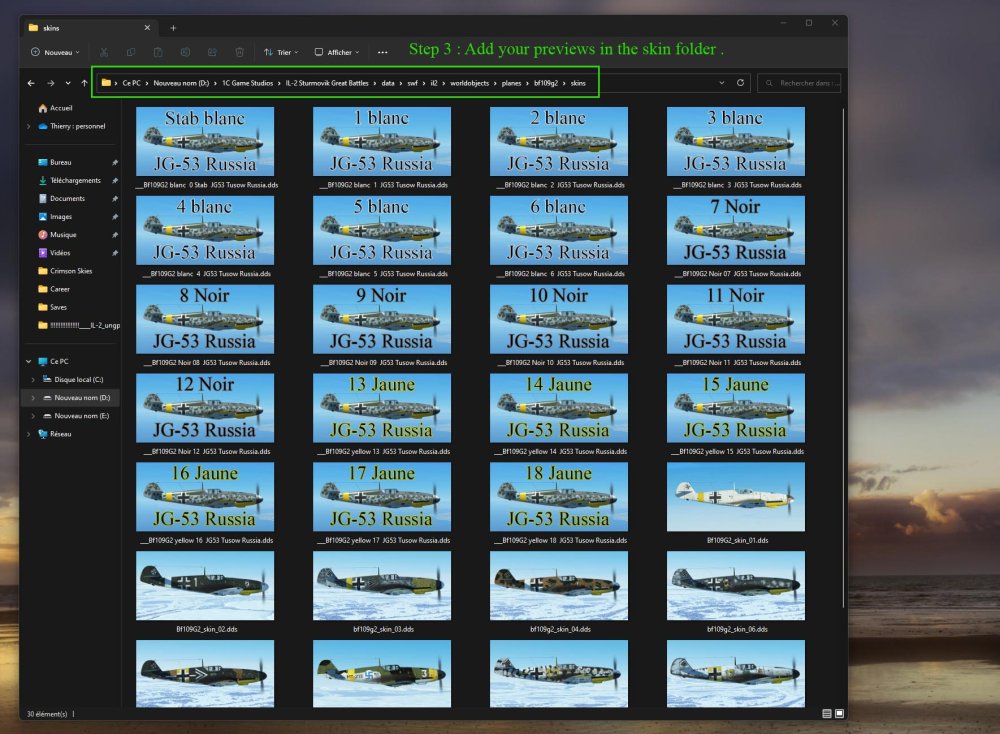Refresh the skins folder view
Screen dimensions: 1000x734
point(740,83)
